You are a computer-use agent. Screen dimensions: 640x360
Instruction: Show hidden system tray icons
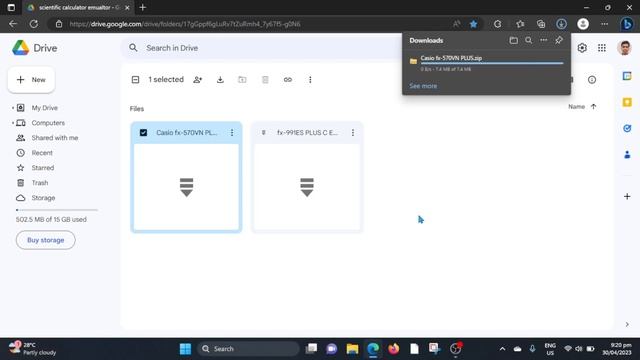point(502,349)
